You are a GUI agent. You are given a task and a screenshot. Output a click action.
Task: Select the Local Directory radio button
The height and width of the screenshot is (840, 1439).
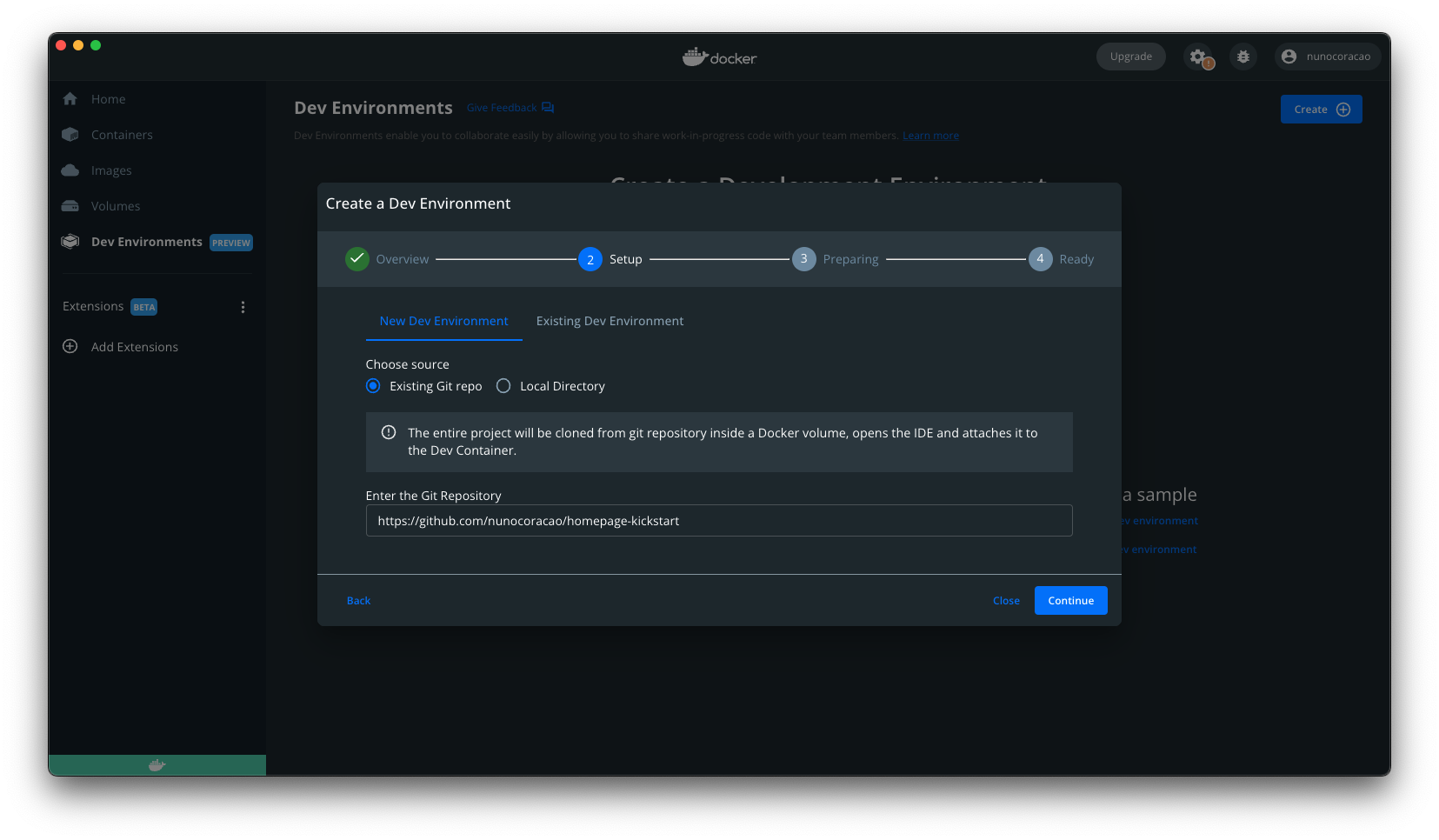point(503,386)
